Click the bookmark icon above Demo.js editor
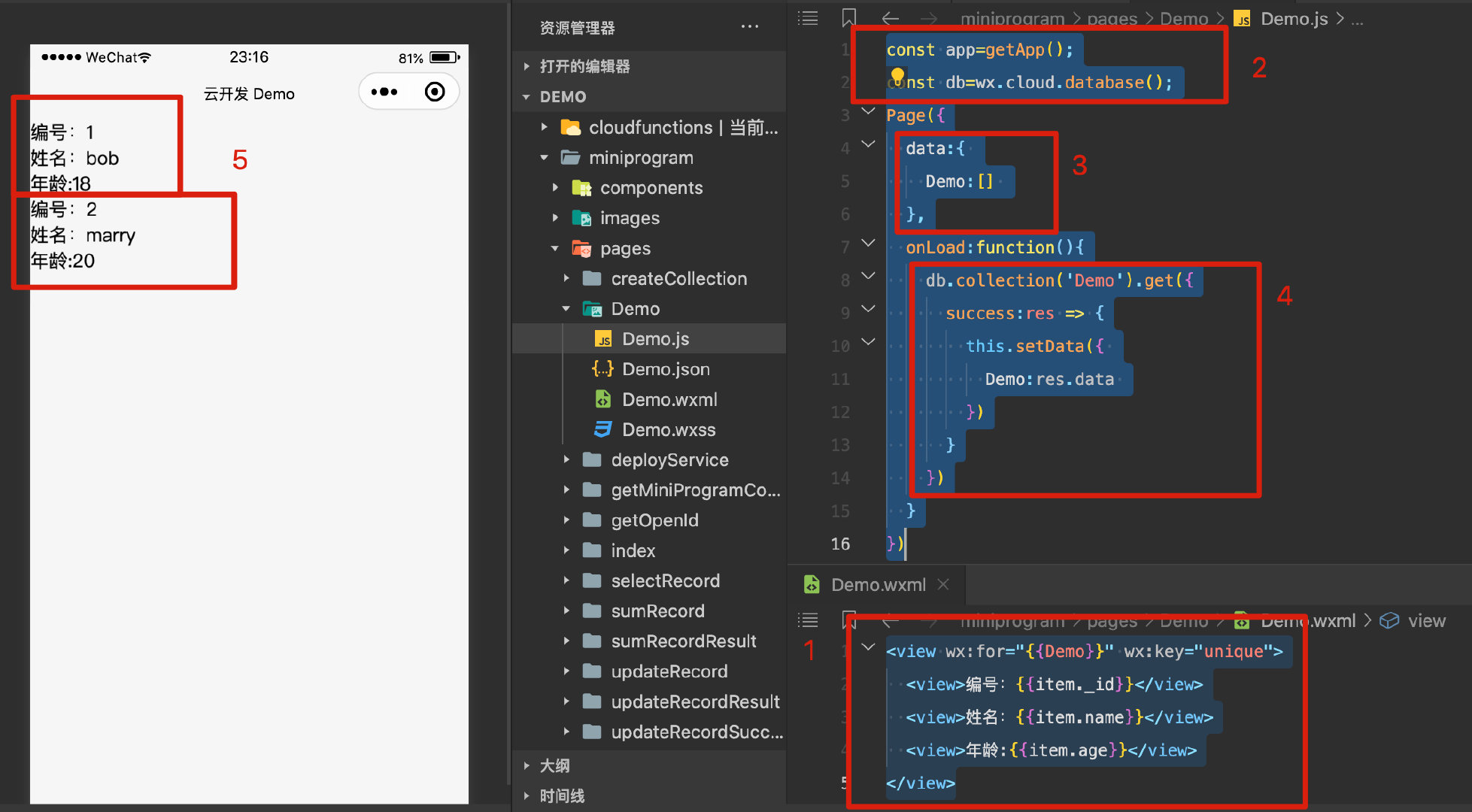The image size is (1472, 812). [x=848, y=18]
